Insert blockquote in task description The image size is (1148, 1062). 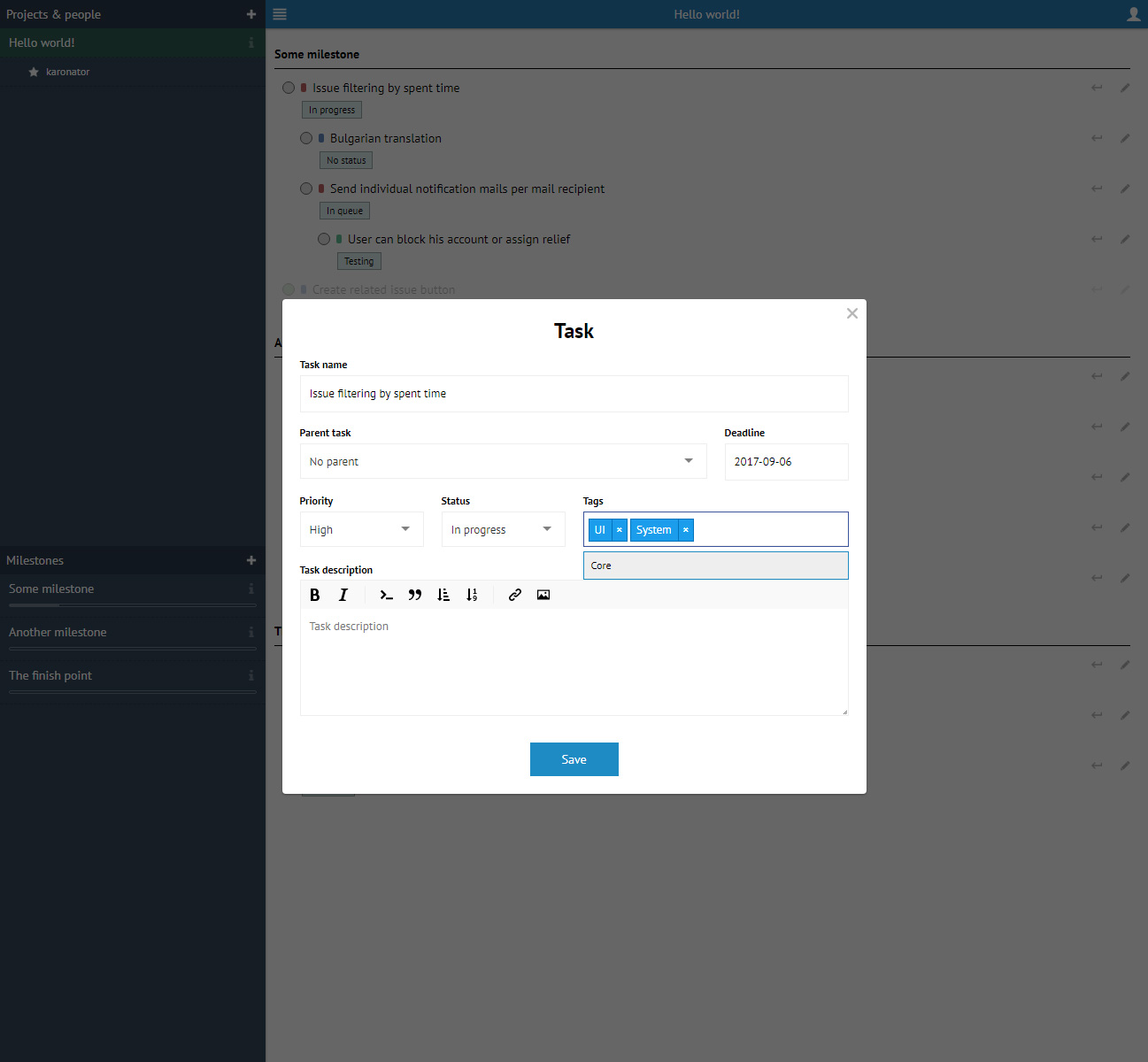pyautogui.click(x=414, y=595)
